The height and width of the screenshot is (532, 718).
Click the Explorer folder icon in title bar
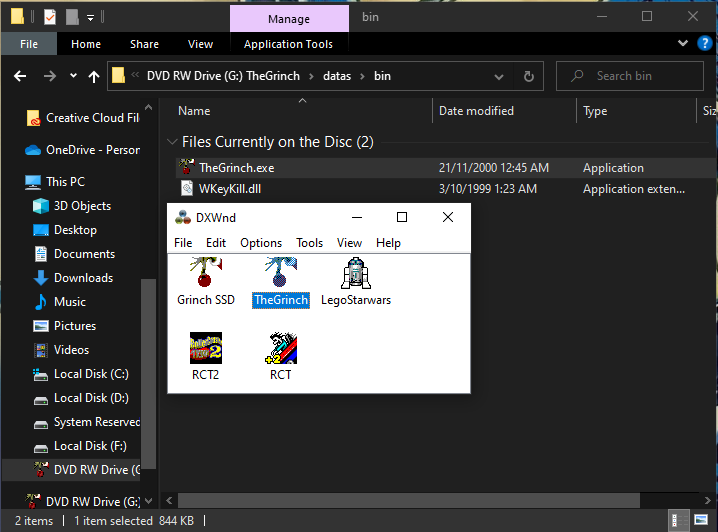[x=17, y=16]
